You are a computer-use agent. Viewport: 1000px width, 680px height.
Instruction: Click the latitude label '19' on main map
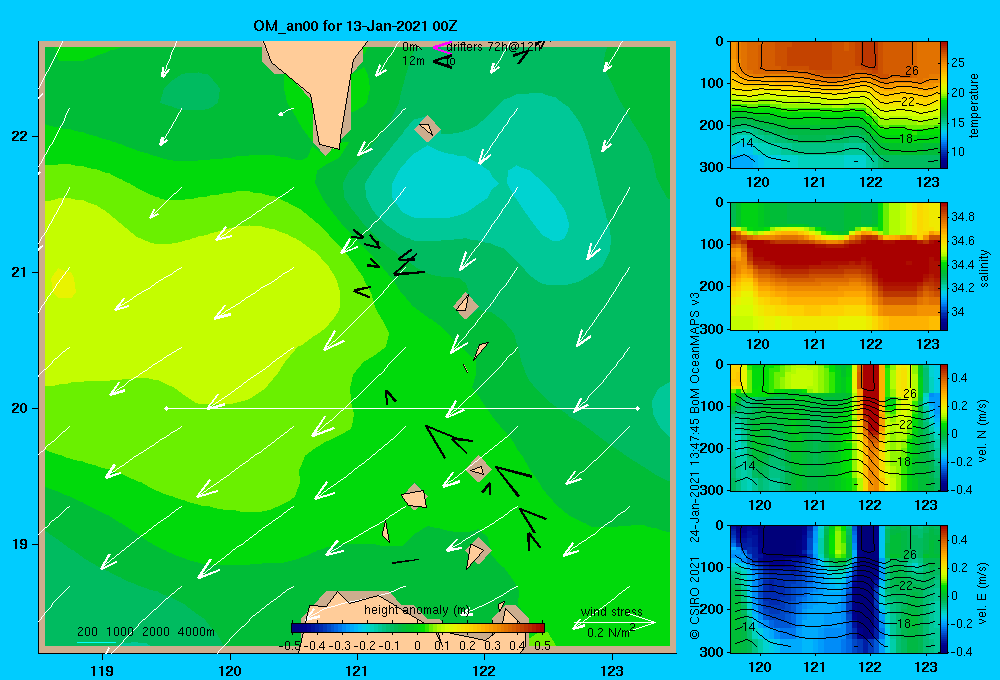[x=20, y=544]
